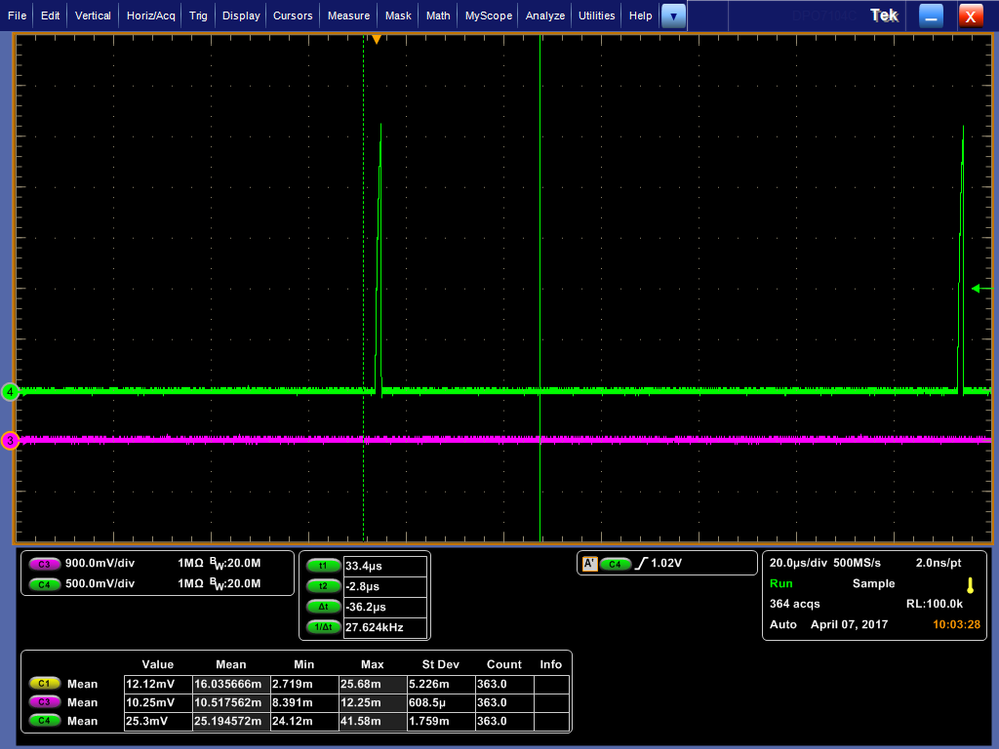This screenshot has height=749, width=999.
Task: Click the A trigger type indicator
Action: tap(589, 564)
